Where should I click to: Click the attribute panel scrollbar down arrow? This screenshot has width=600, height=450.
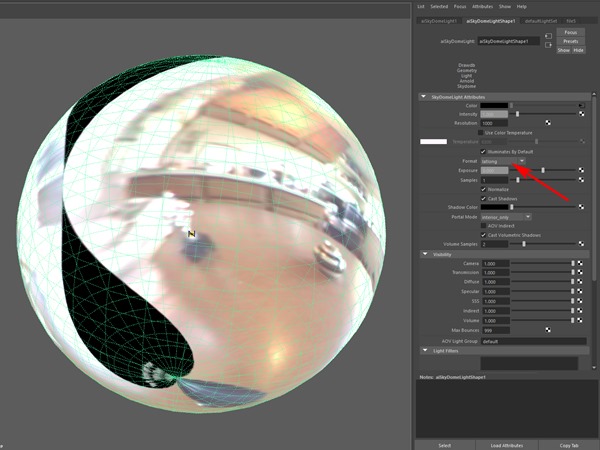[x=594, y=367]
